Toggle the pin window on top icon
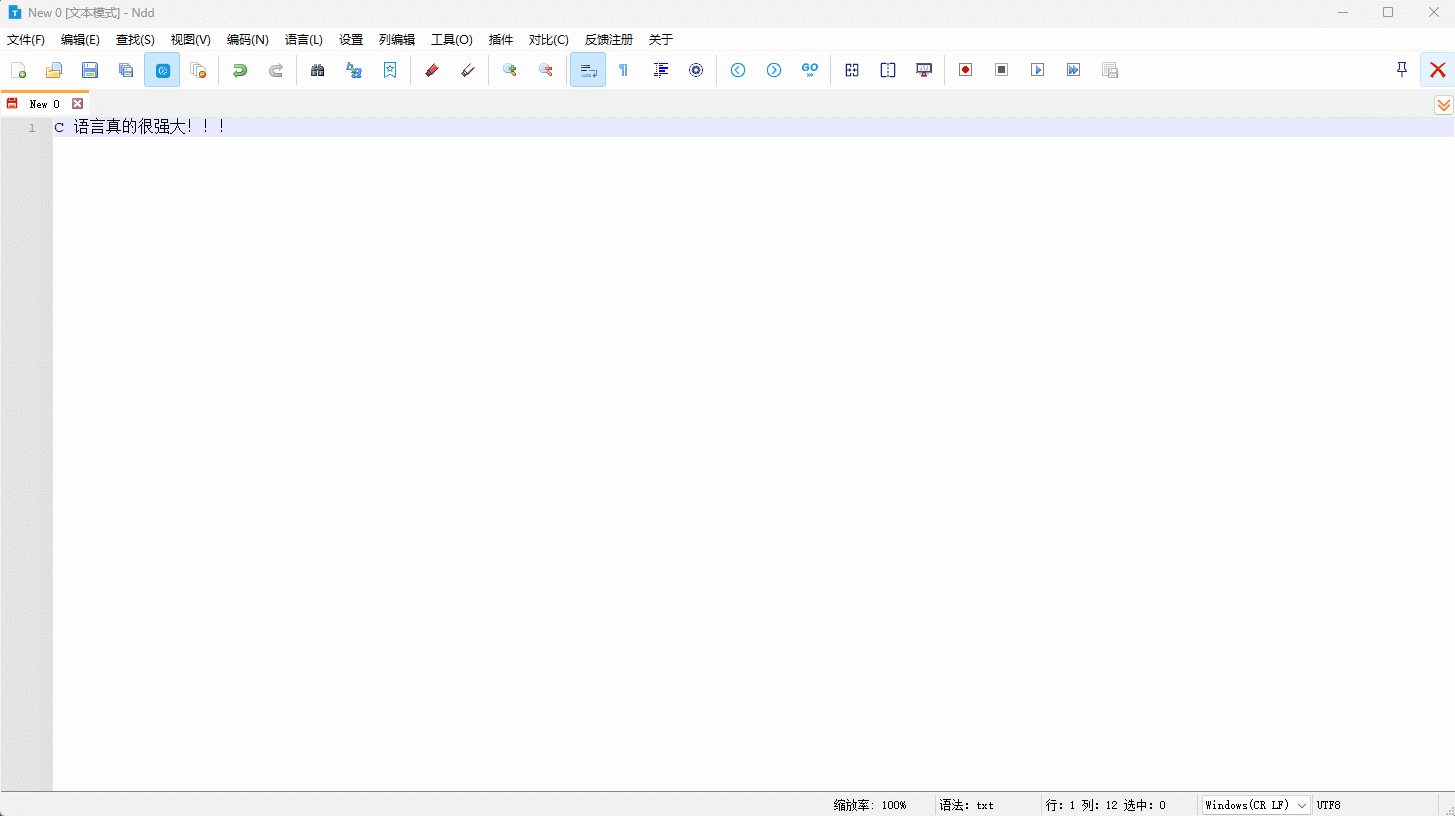The width and height of the screenshot is (1455, 816). click(x=1402, y=70)
